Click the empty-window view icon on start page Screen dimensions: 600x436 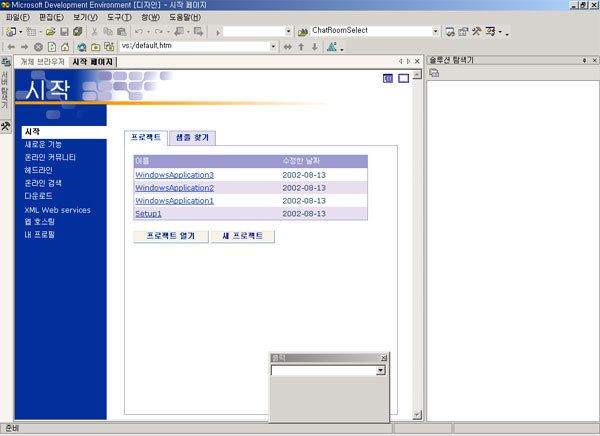pyautogui.click(x=404, y=78)
